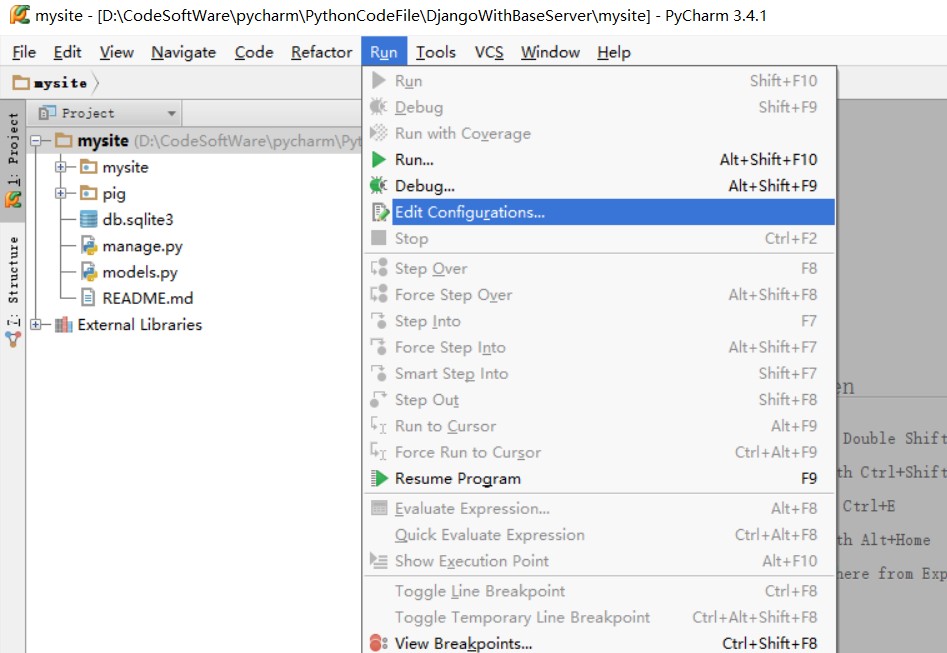The width and height of the screenshot is (947, 653).
Task: Expand the mysite subfolder
Action: (x=60, y=167)
